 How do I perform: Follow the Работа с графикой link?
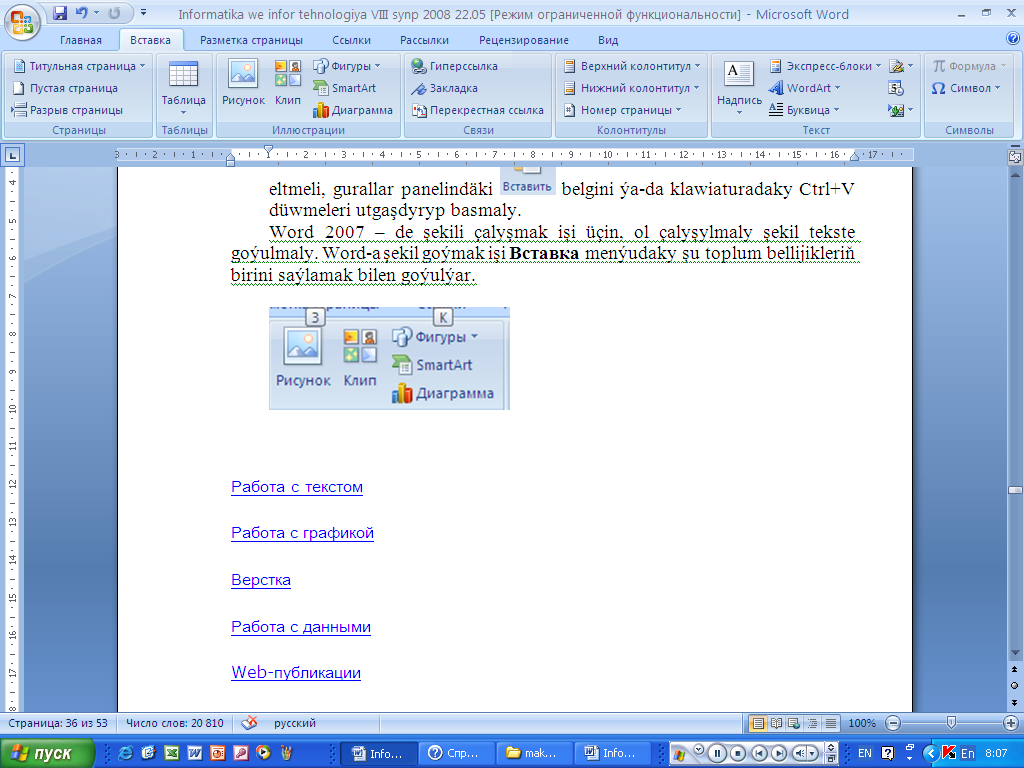(x=302, y=533)
